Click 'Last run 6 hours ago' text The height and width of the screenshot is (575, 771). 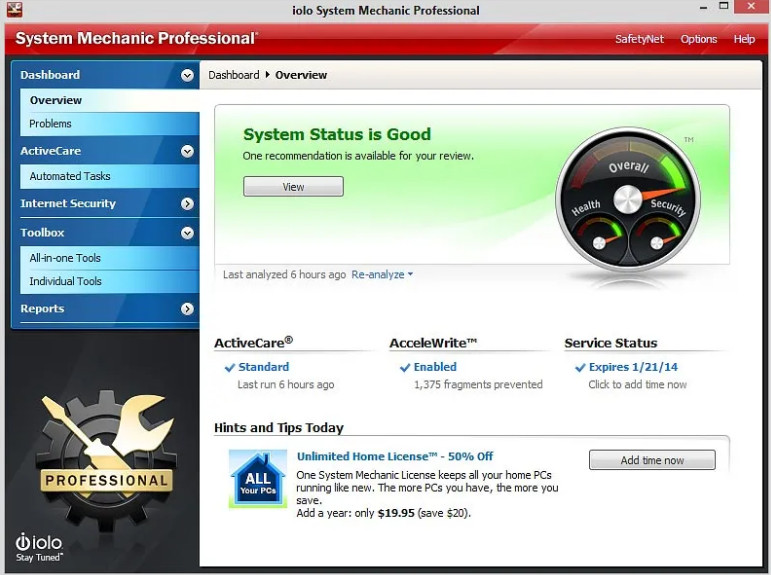pos(286,385)
